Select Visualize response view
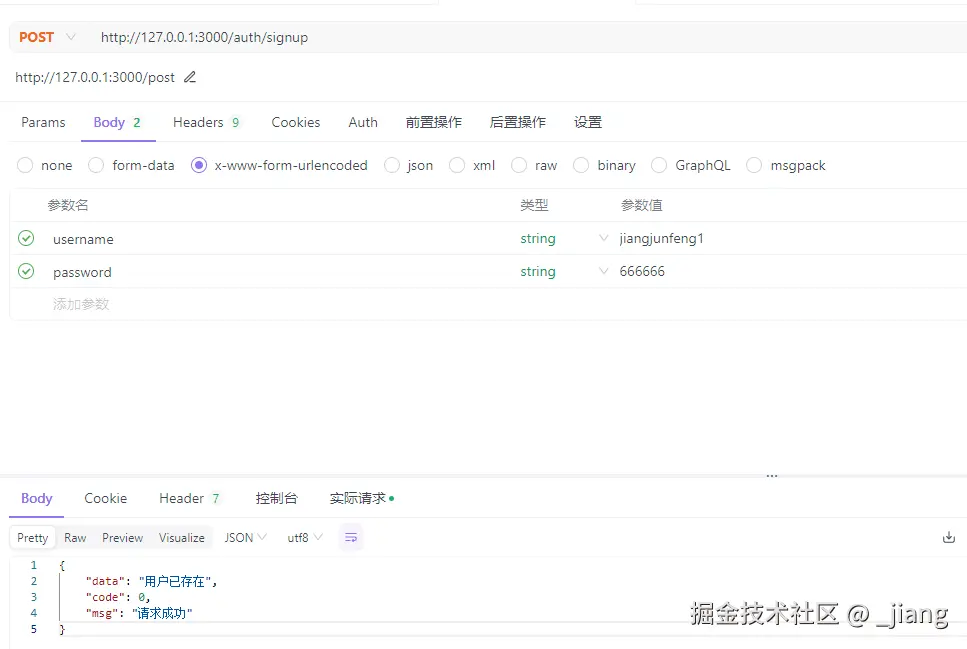The height and width of the screenshot is (649, 967). (x=182, y=537)
